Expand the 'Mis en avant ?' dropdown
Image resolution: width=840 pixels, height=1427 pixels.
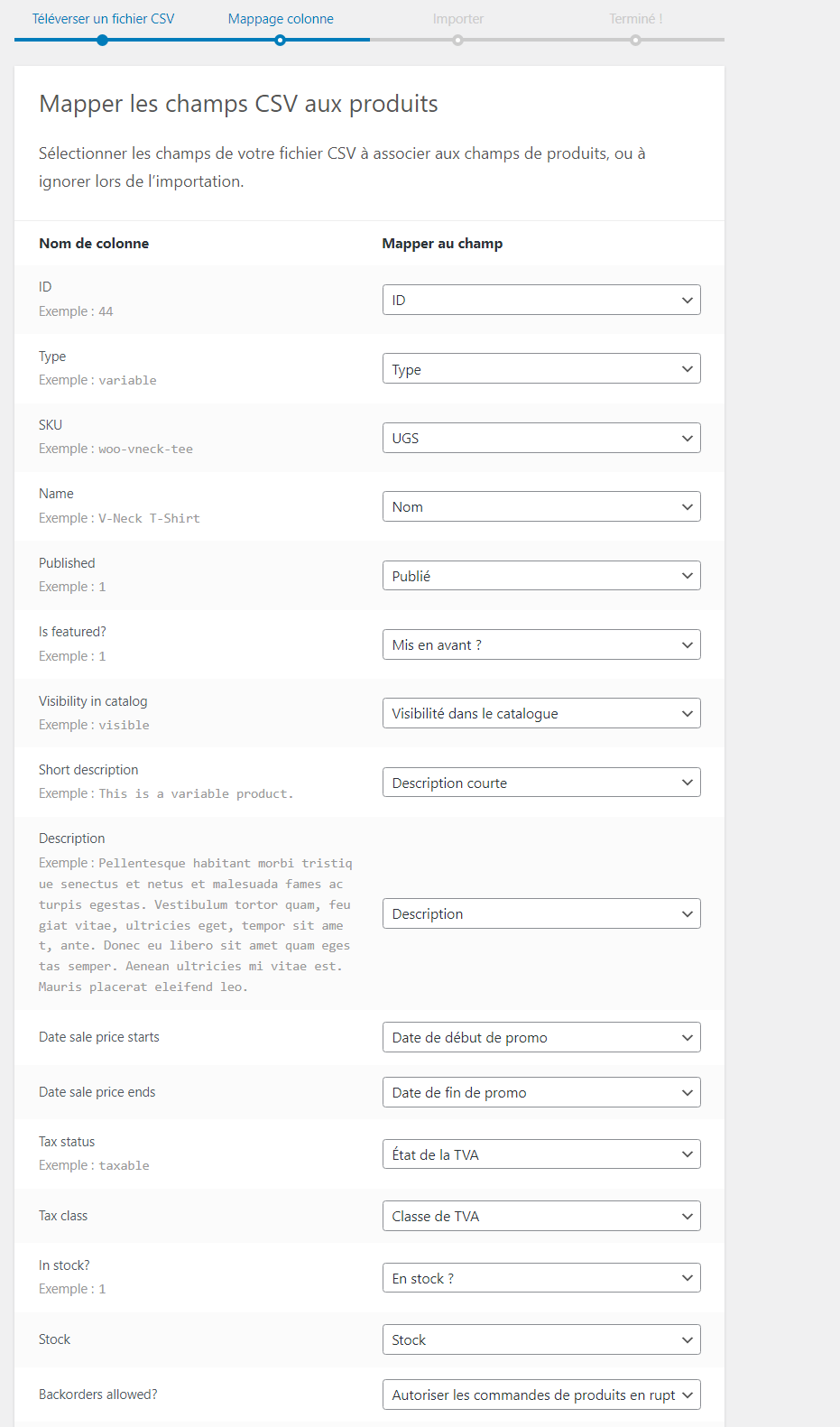[541, 644]
